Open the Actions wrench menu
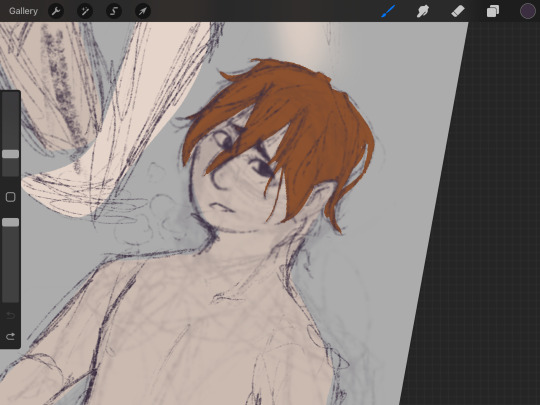This screenshot has height=405, width=540. [56, 11]
